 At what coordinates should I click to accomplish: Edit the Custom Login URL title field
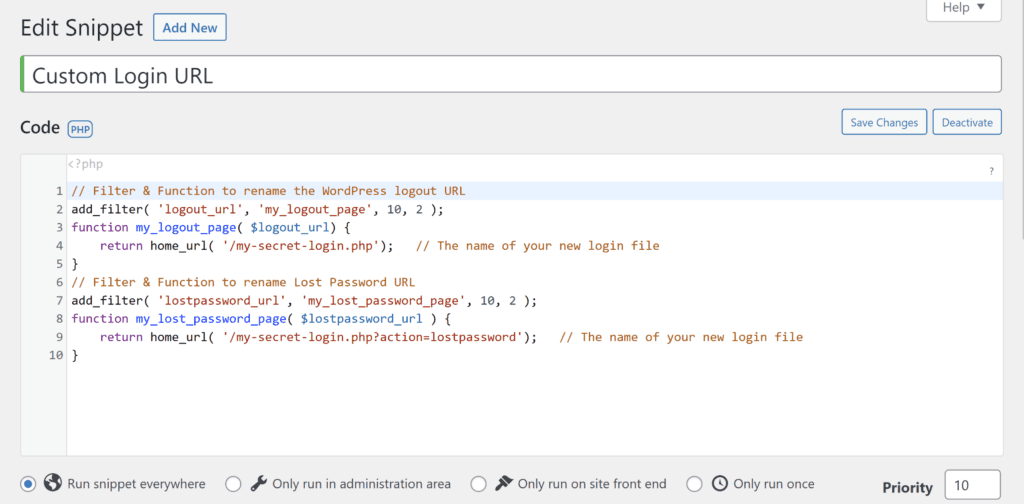pyautogui.click(x=511, y=74)
